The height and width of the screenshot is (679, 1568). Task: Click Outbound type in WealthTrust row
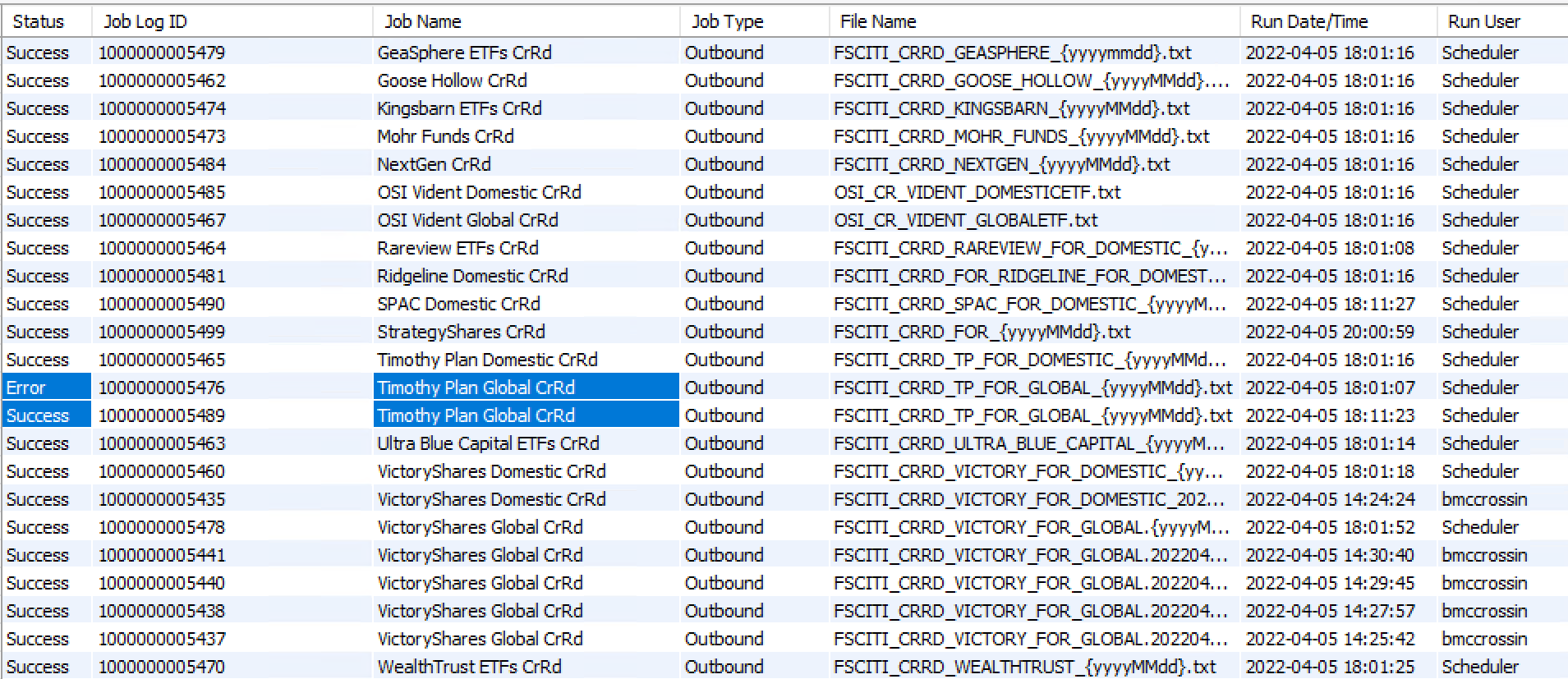point(724,667)
